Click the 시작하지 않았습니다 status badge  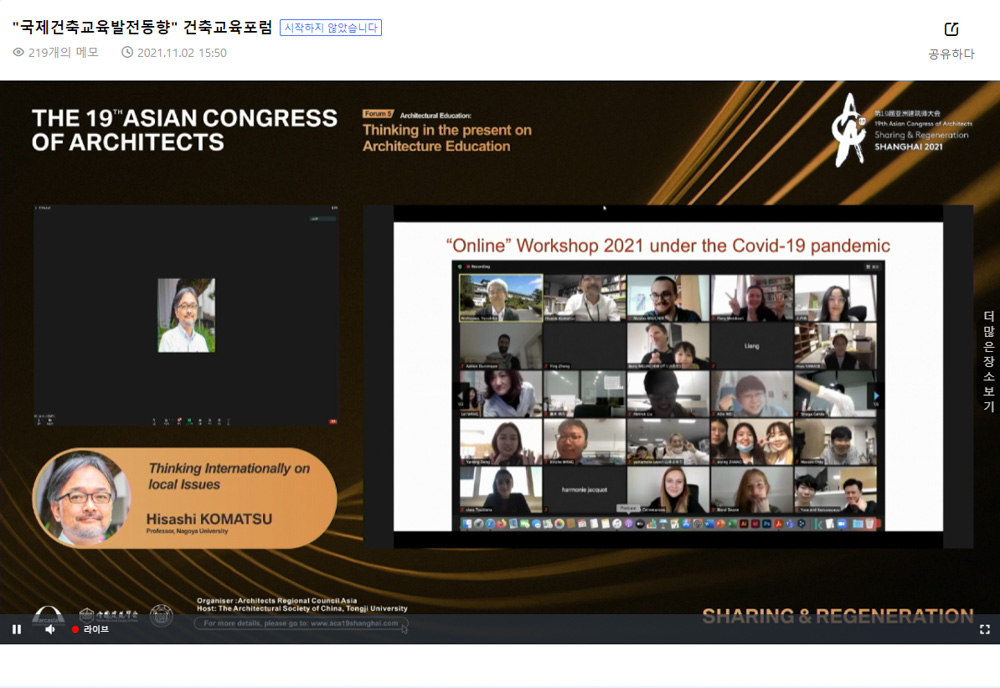330,27
